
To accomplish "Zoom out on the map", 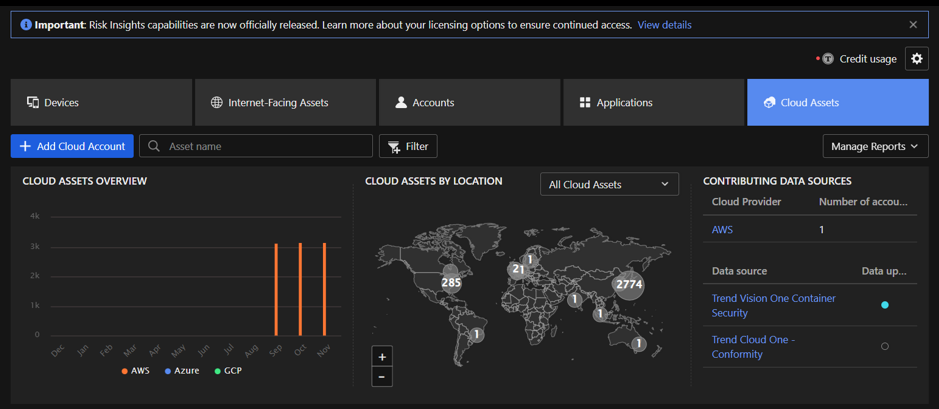I will [x=382, y=377].
